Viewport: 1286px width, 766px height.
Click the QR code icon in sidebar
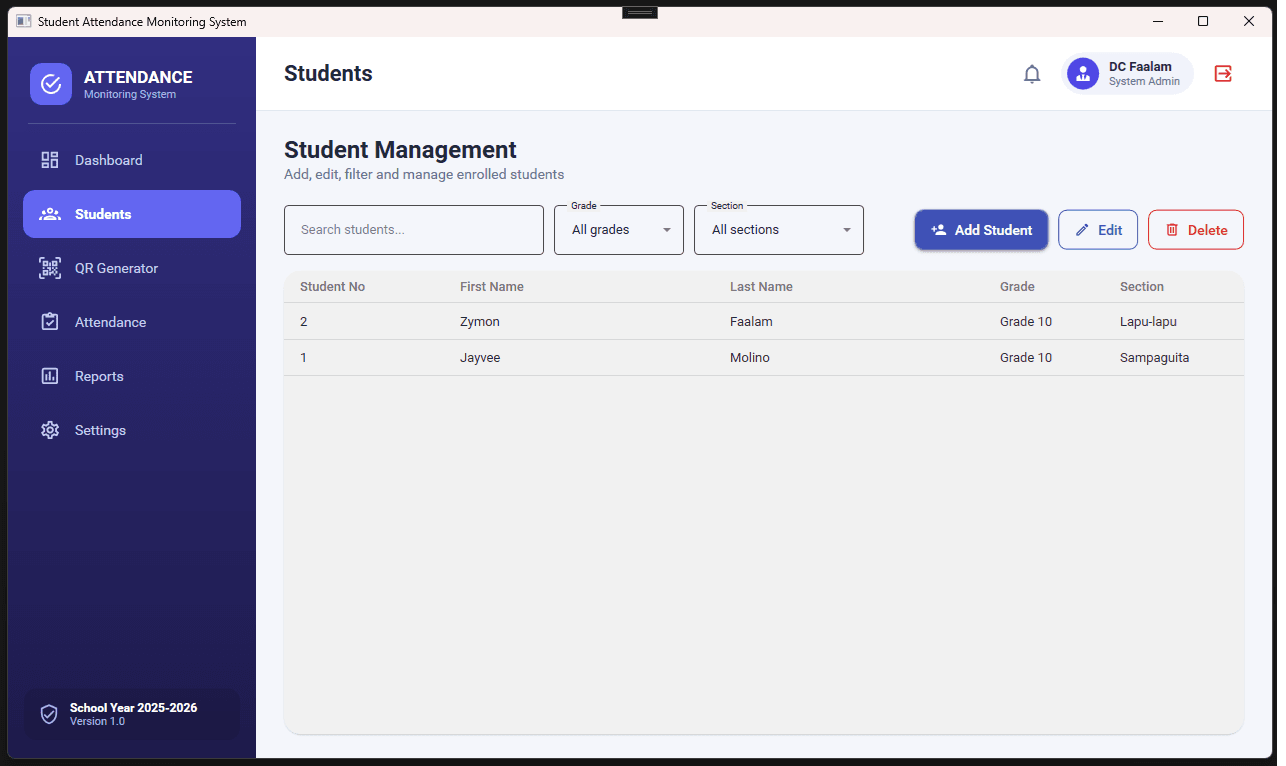tap(50, 268)
